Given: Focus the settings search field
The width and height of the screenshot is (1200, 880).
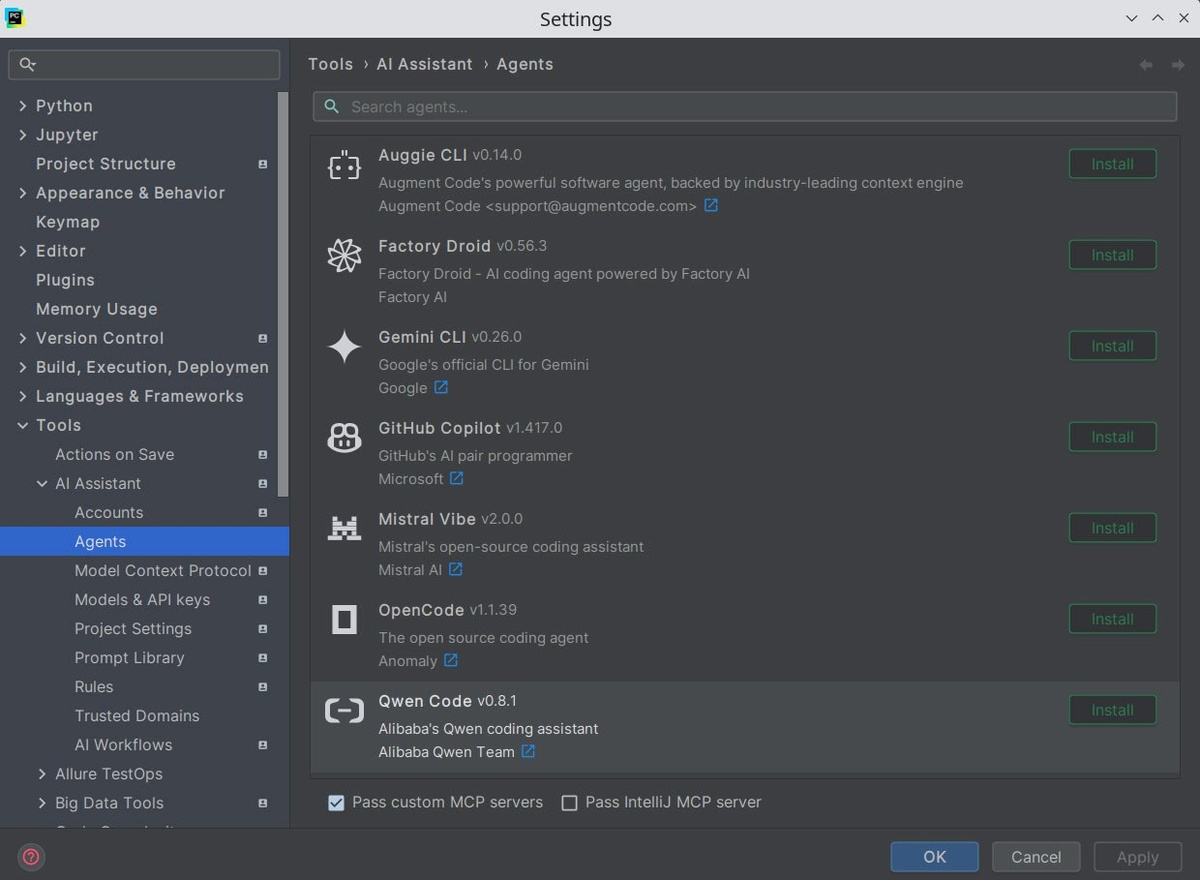Looking at the screenshot, I should tap(144, 64).
